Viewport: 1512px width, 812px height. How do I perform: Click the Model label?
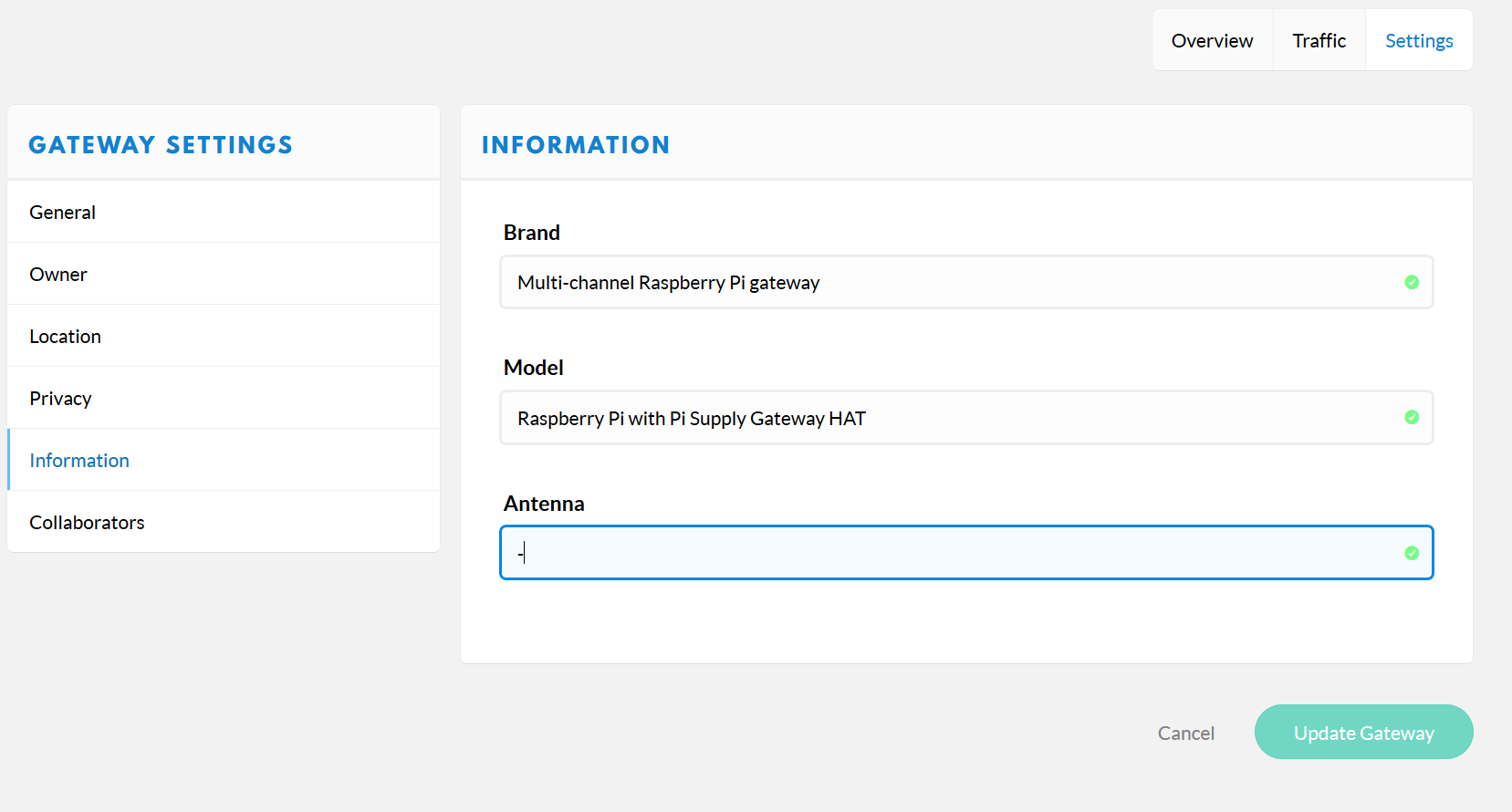coord(534,368)
